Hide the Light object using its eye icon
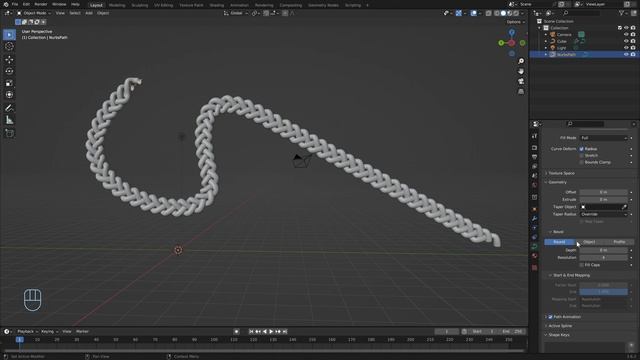This screenshot has height=360, width=640. [626, 48]
